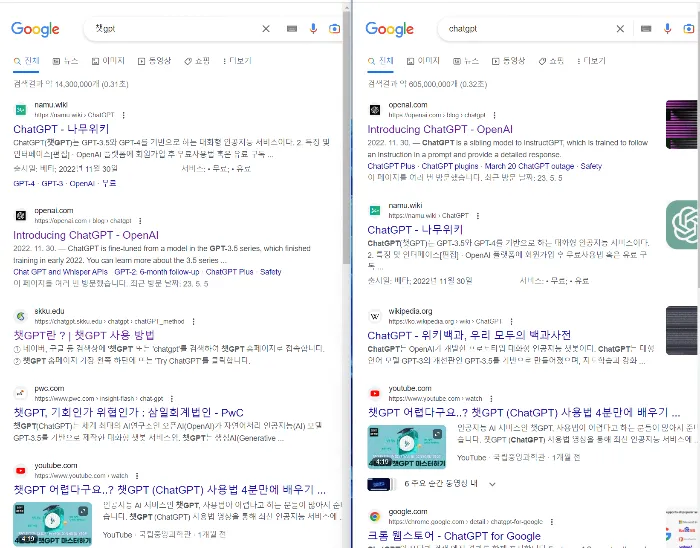The height and width of the screenshot is (548, 700).
Task: Select the 쇼핑 tab in right window
Action: [551, 61]
